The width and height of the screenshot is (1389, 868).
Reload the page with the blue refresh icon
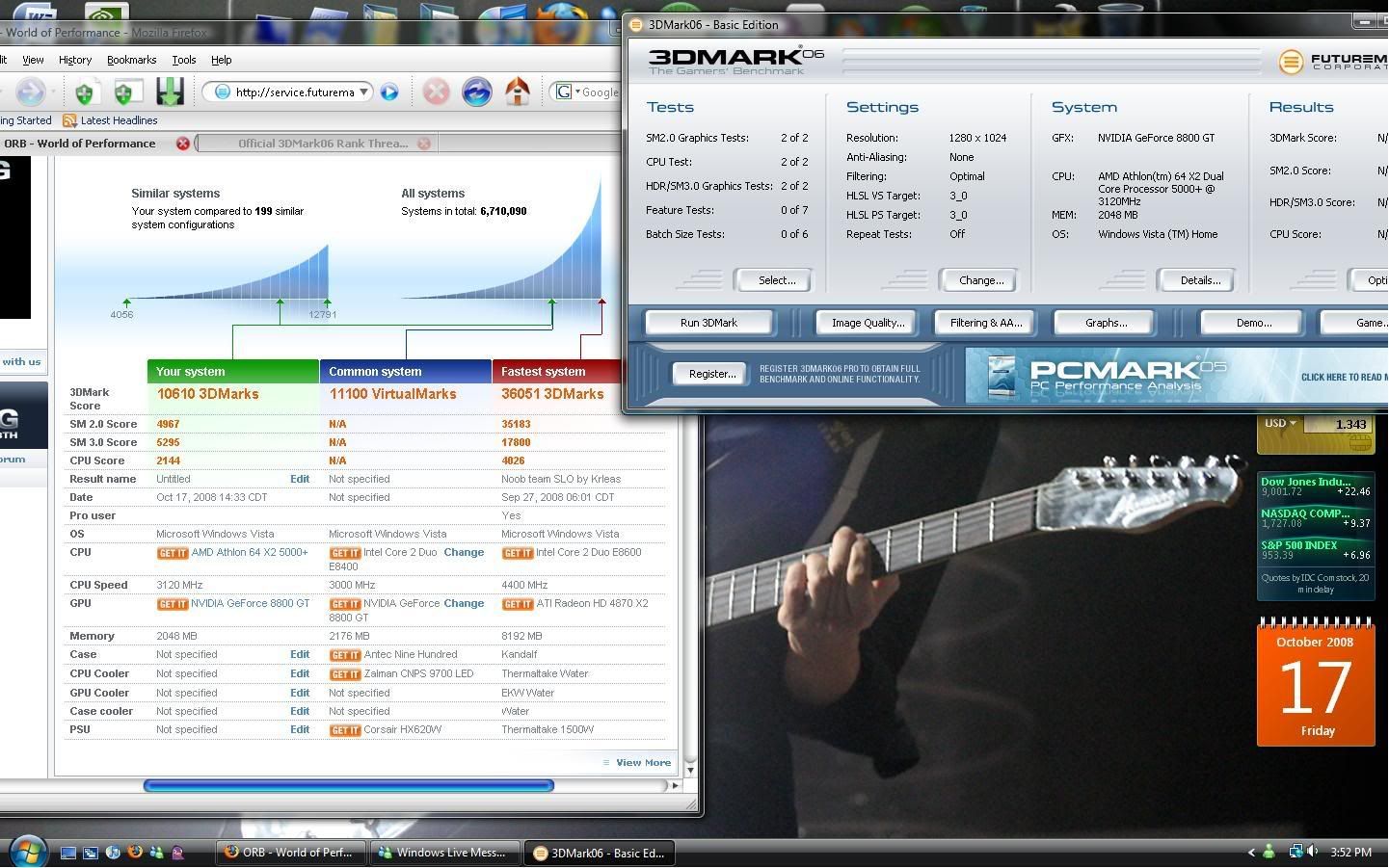click(477, 92)
